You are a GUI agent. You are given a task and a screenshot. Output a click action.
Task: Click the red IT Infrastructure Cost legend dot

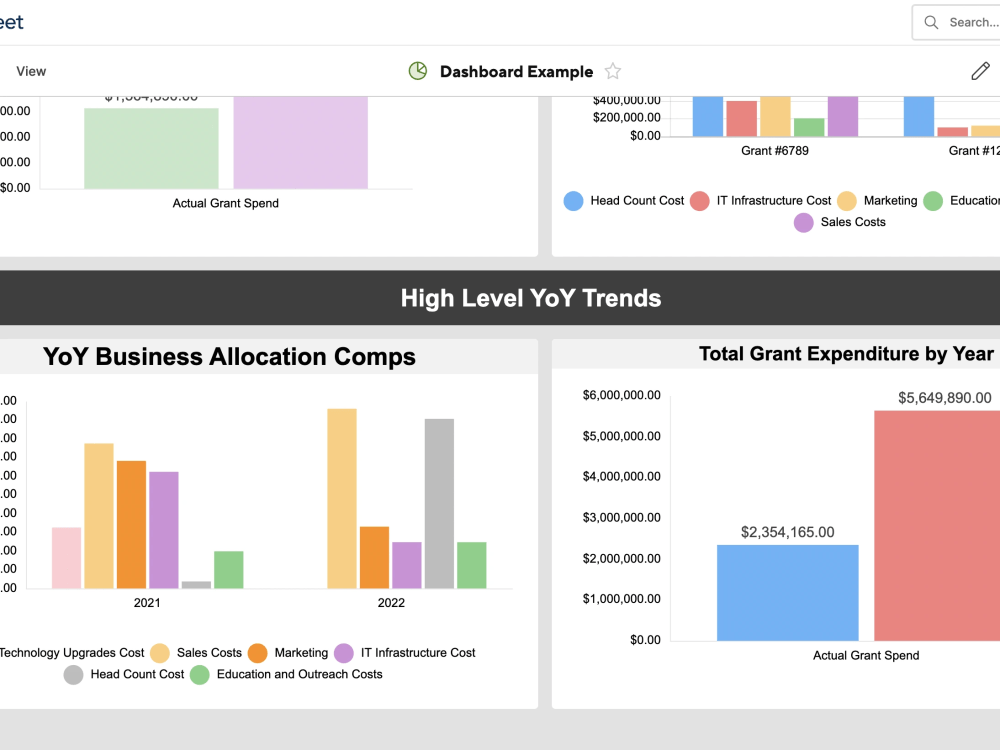pos(700,200)
